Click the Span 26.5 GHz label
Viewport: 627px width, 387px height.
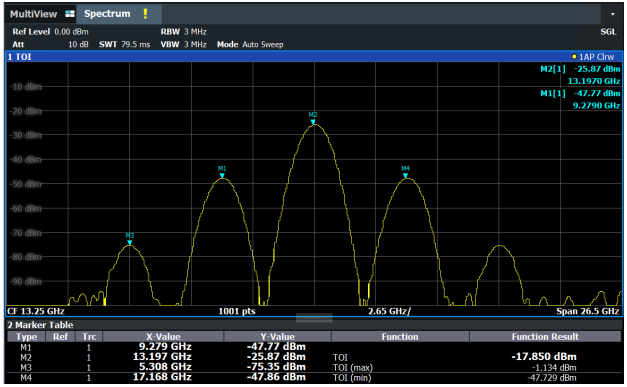point(587,311)
